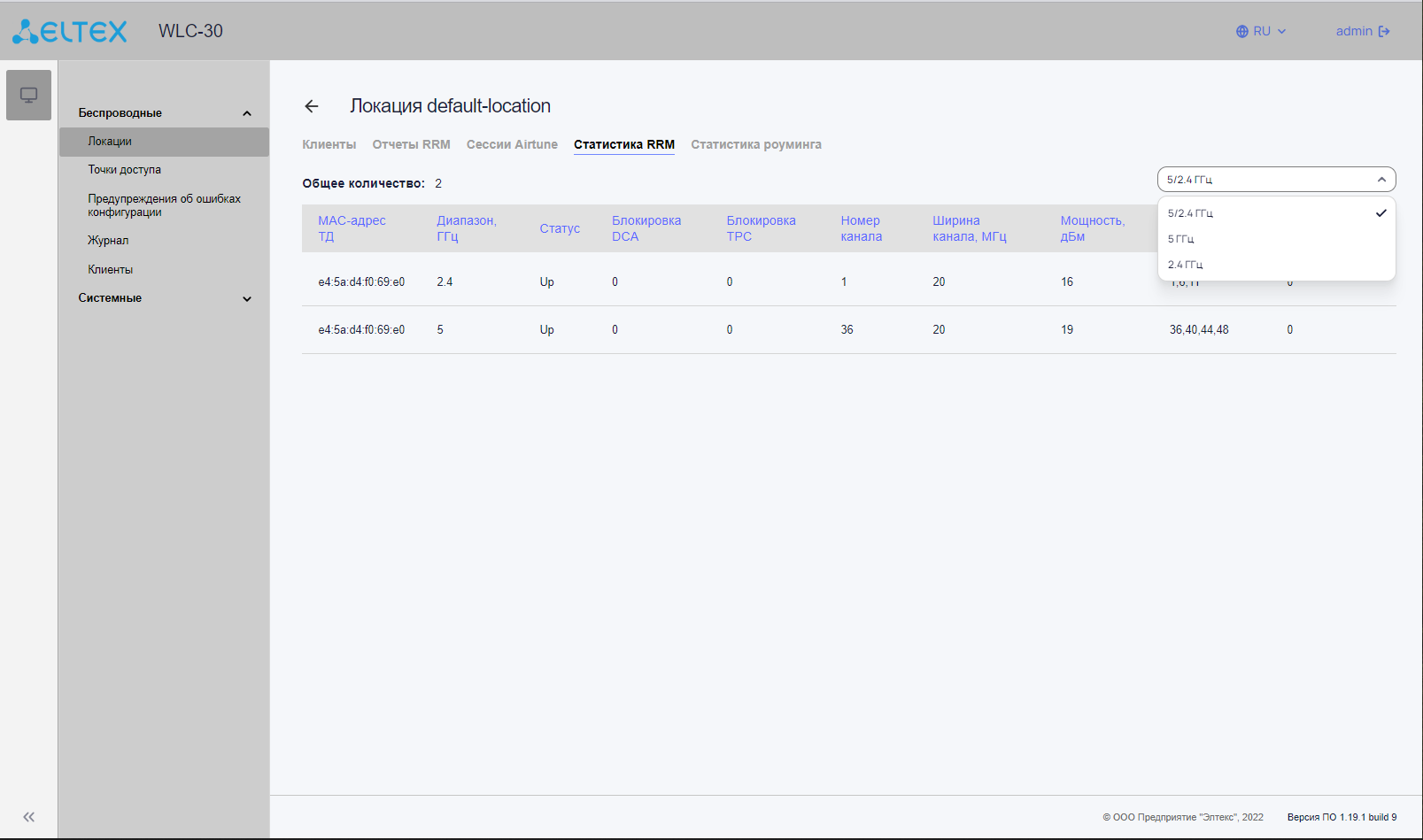Collapse sidebar with double chevron icon
This screenshot has height=840, width=1423.
pyautogui.click(x=28, y=817)
